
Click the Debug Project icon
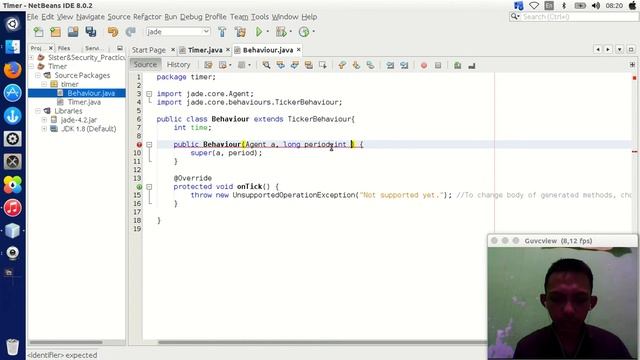(281, 32)
